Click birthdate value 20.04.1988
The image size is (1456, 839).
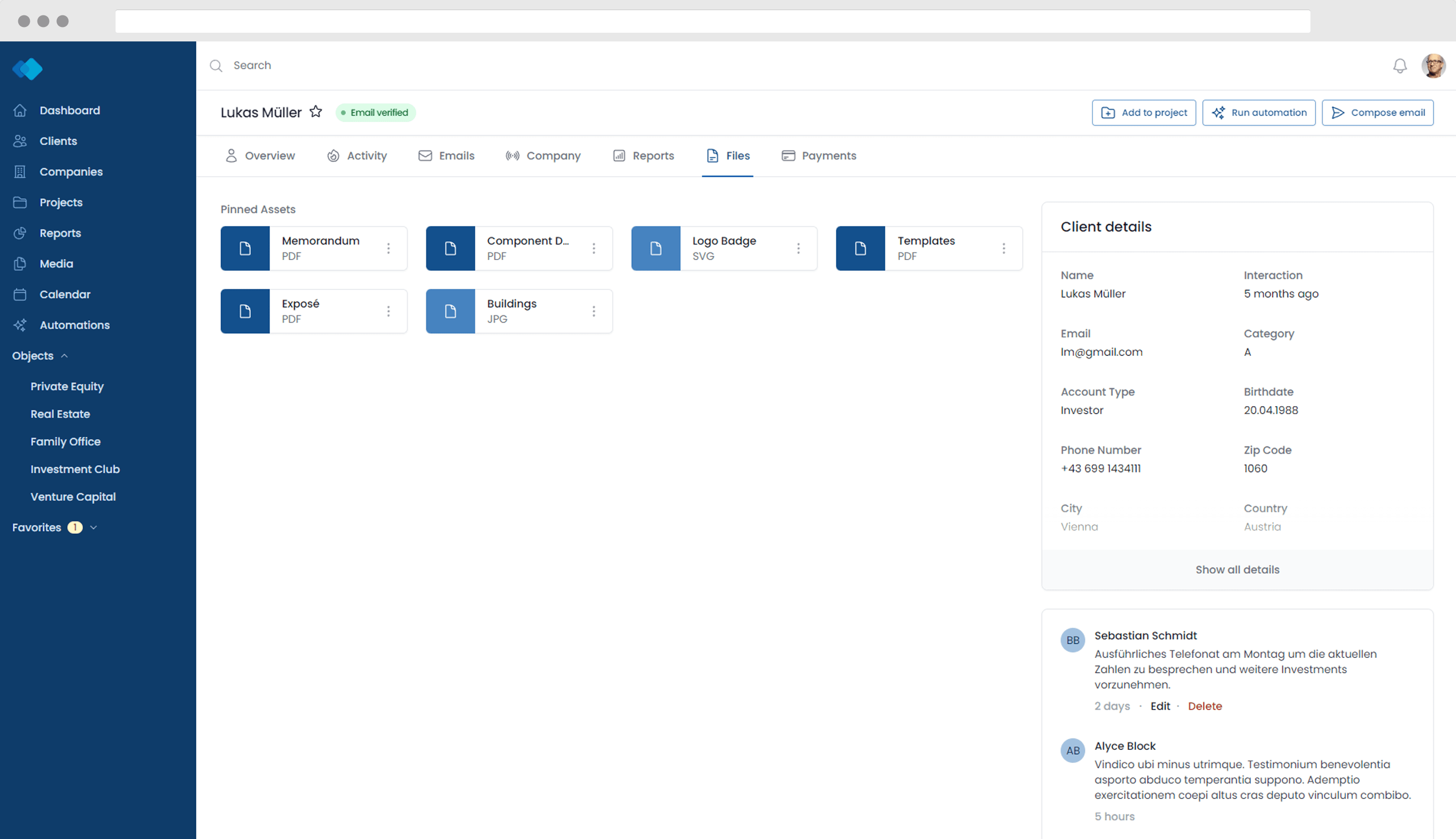(1271, 410)
